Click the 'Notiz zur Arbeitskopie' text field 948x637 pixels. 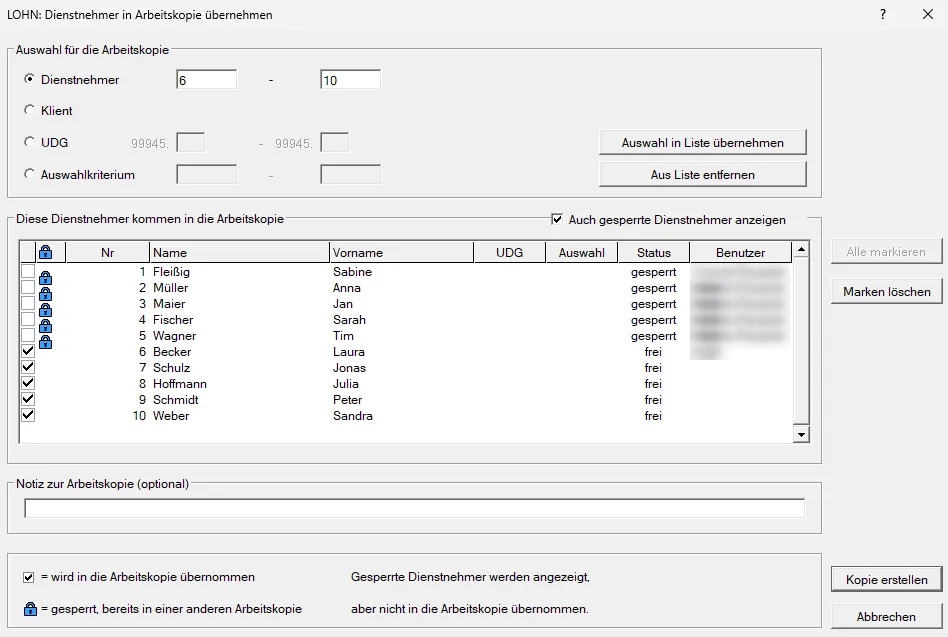(x=415, y=508)
